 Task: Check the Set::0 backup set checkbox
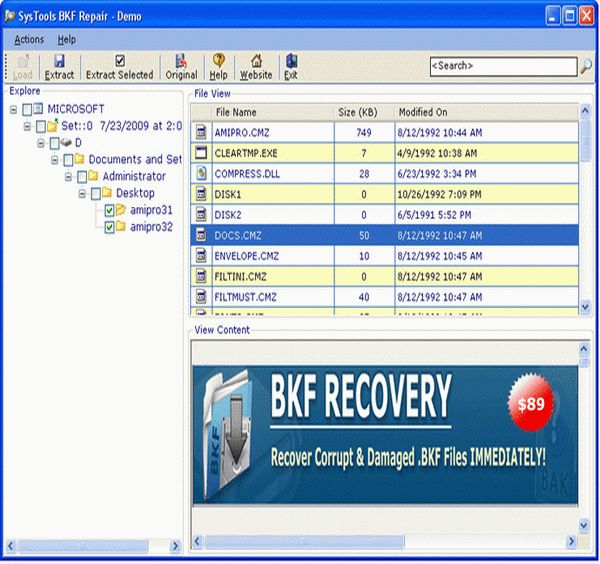(41, 126)
